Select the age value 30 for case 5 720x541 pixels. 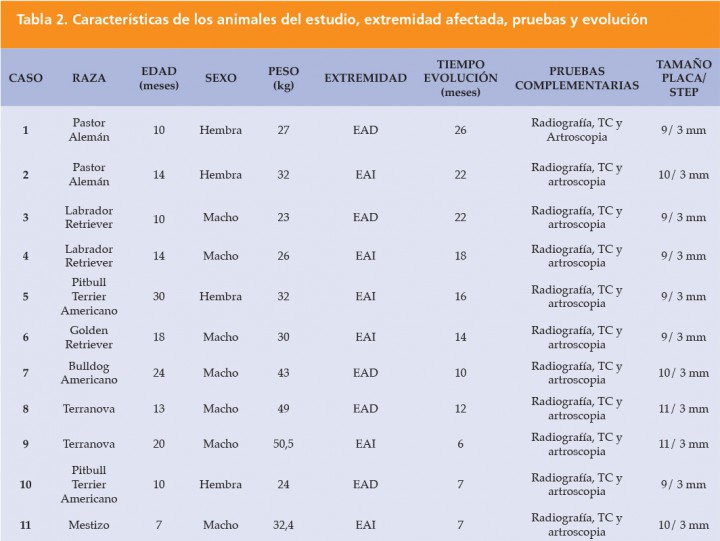[x=159, y=296]
